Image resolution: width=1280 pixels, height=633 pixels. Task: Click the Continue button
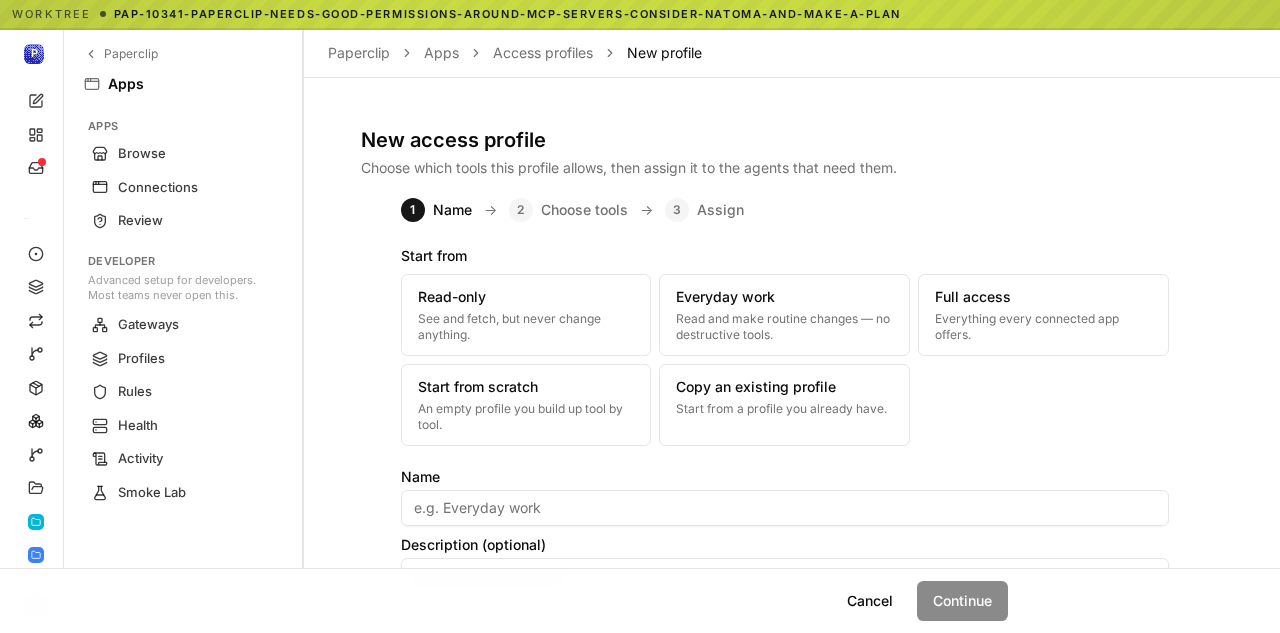(962, 601)
